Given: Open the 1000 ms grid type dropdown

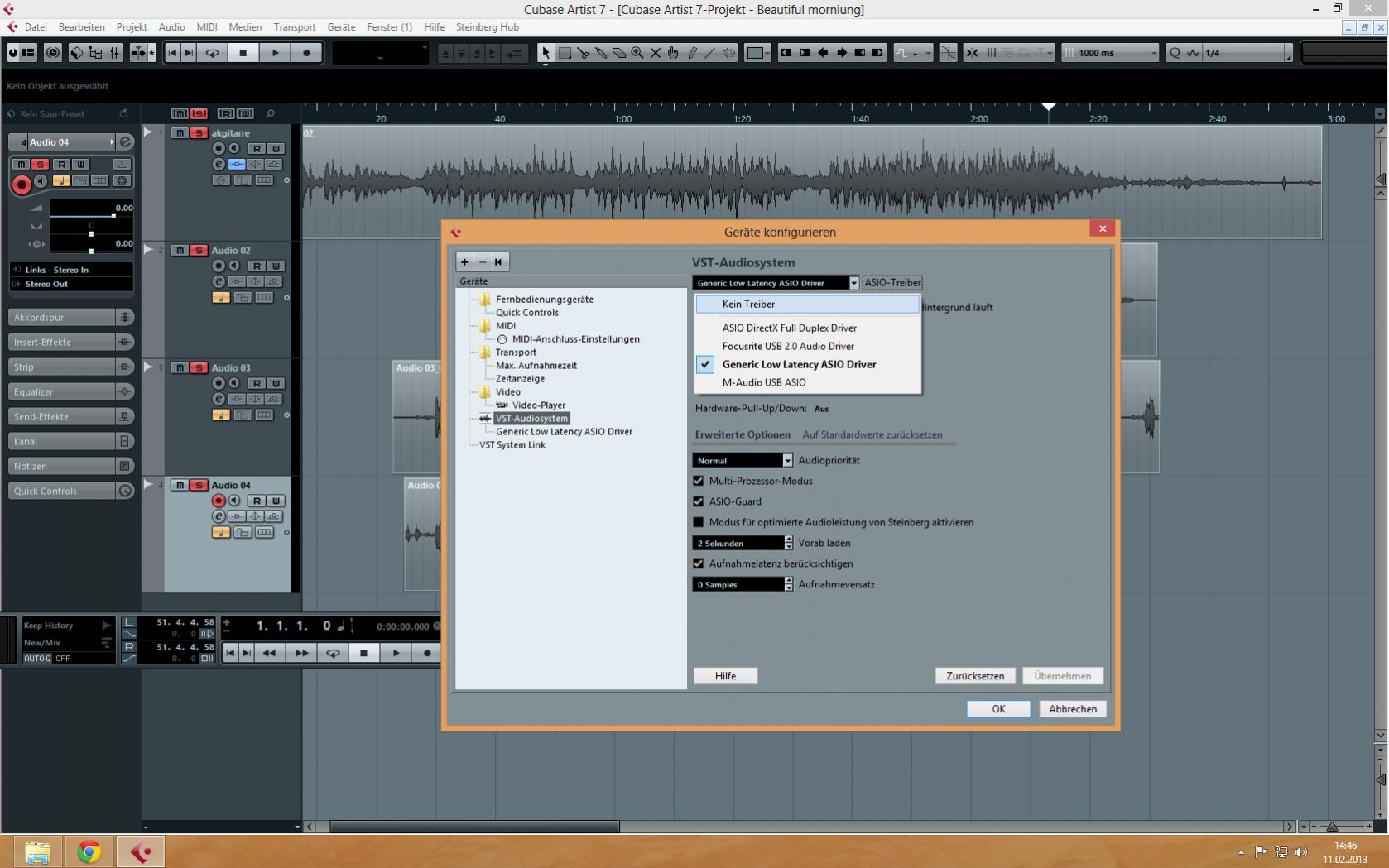Looking at the screenshot, I should 1110,53.
